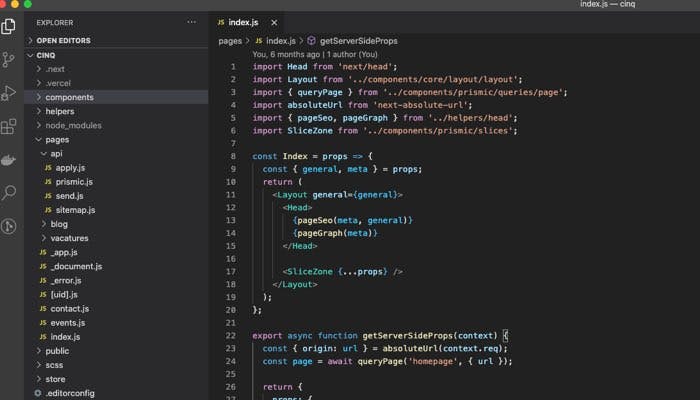Screen dimensions: 700x400
Task: Open Source Control view
Action: coord(8,59)
